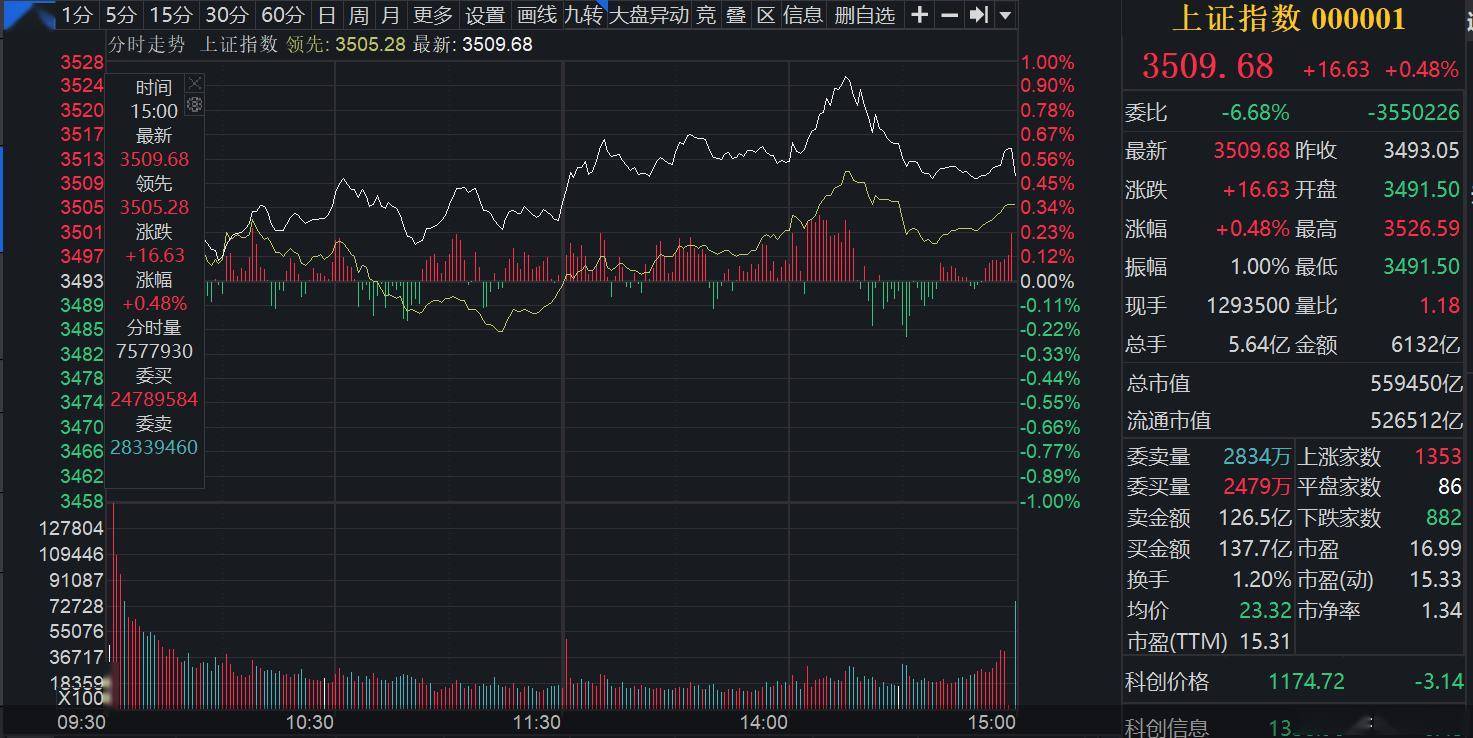Click the 127804 volume axis label
Viewport: 1473px width, 738px height.
pyautogui.click(x=71, y=528)
